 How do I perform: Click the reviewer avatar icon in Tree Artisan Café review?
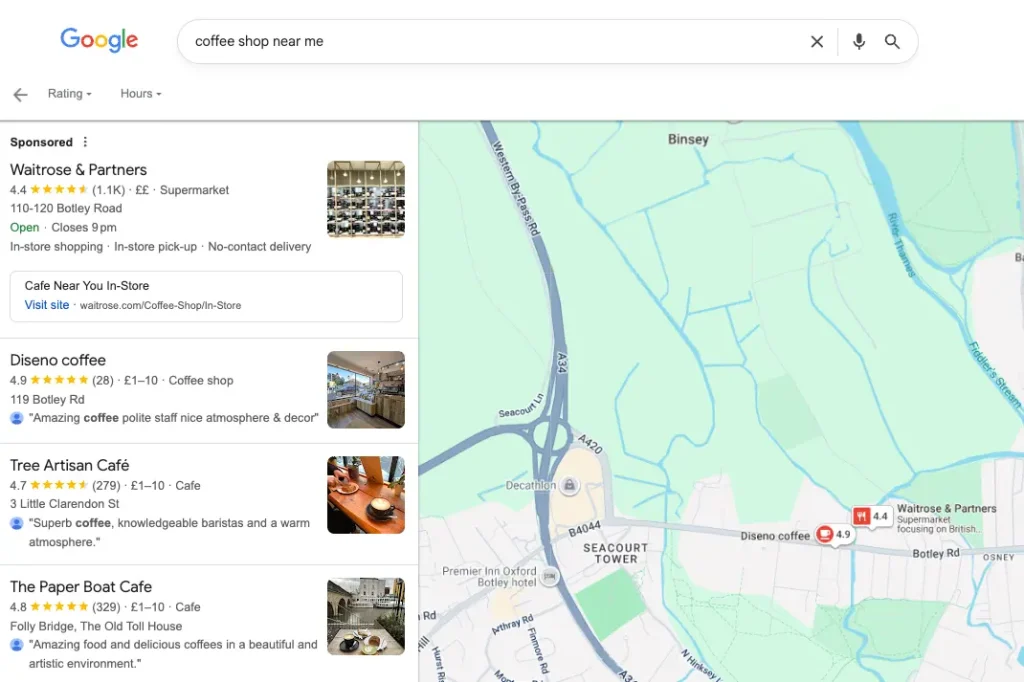(17, 523)
